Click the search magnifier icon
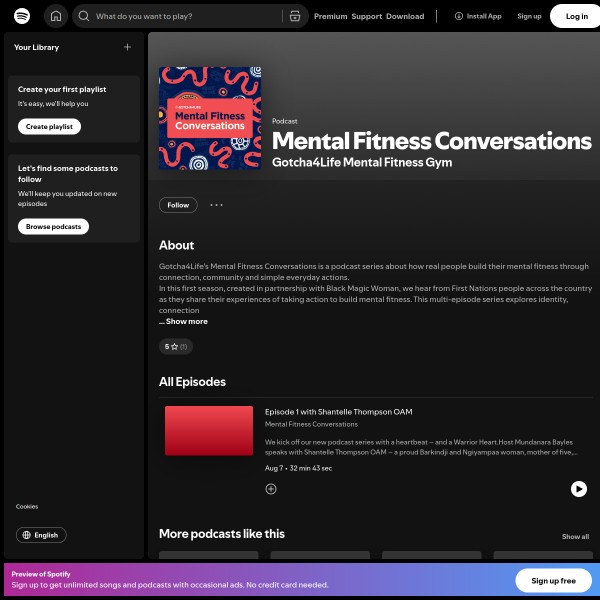 coord(84,16)
